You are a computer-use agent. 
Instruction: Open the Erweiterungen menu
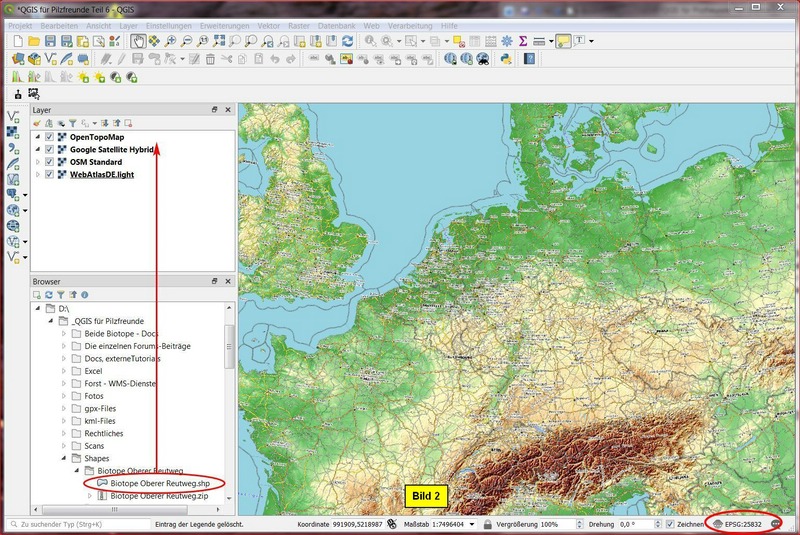coord(225,24)
